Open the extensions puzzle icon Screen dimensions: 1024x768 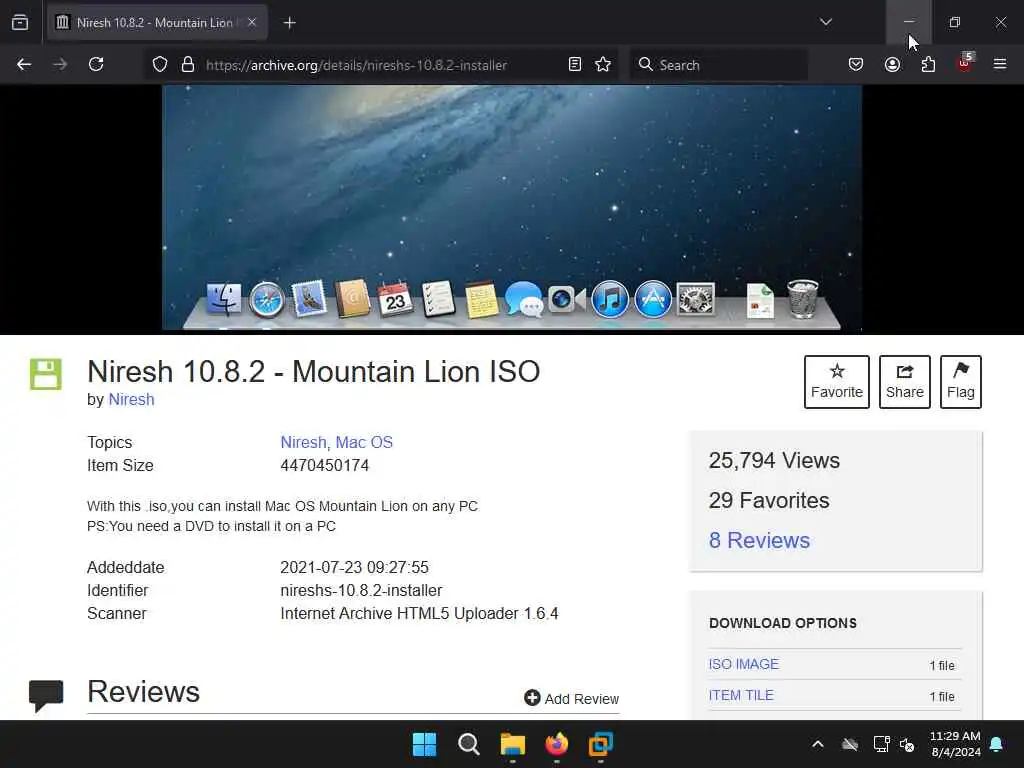[928, 64]
